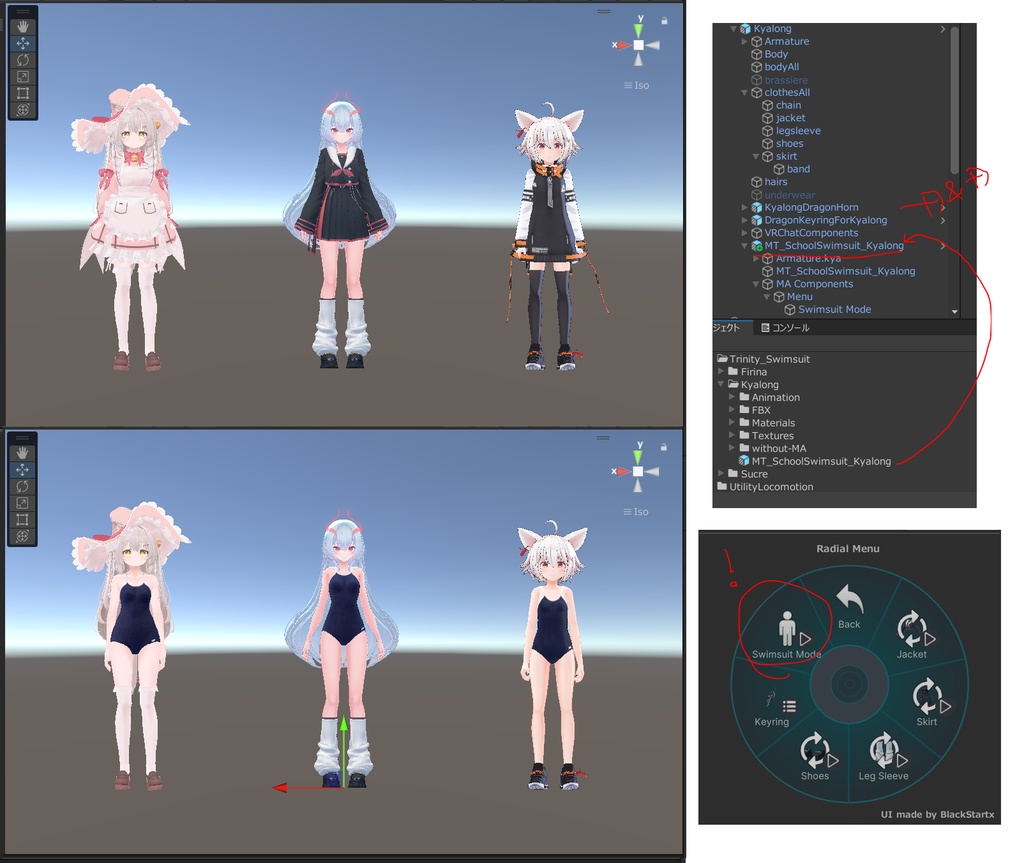Image resolution: width=1024 pixels, height=863 pixels.
Task: Switch to the コンソール tab
Action: (786, 328)
